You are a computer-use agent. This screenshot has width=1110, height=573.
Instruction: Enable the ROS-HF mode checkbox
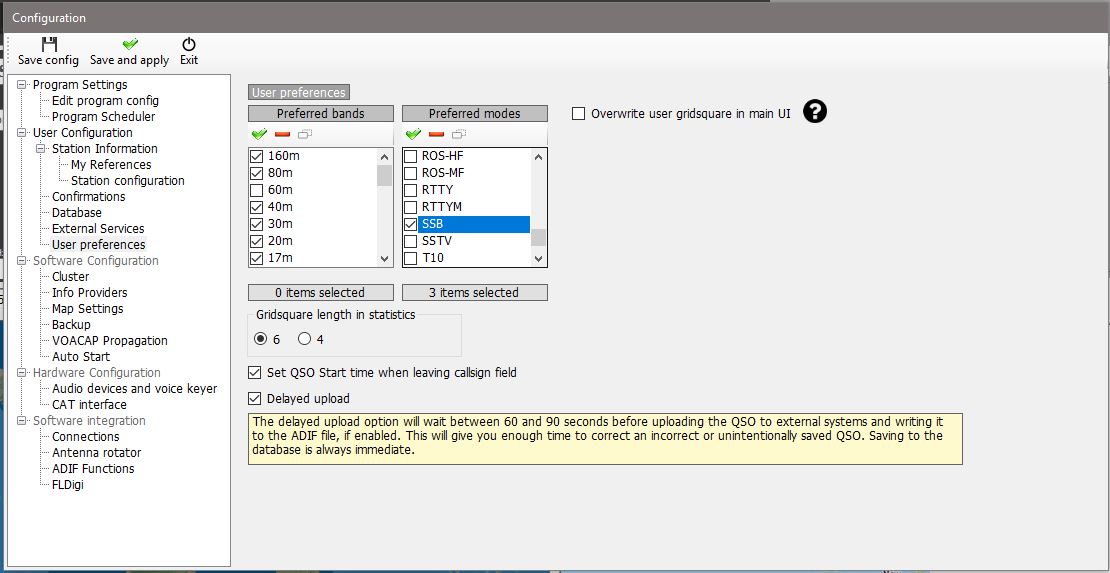[x=411, y=156]
